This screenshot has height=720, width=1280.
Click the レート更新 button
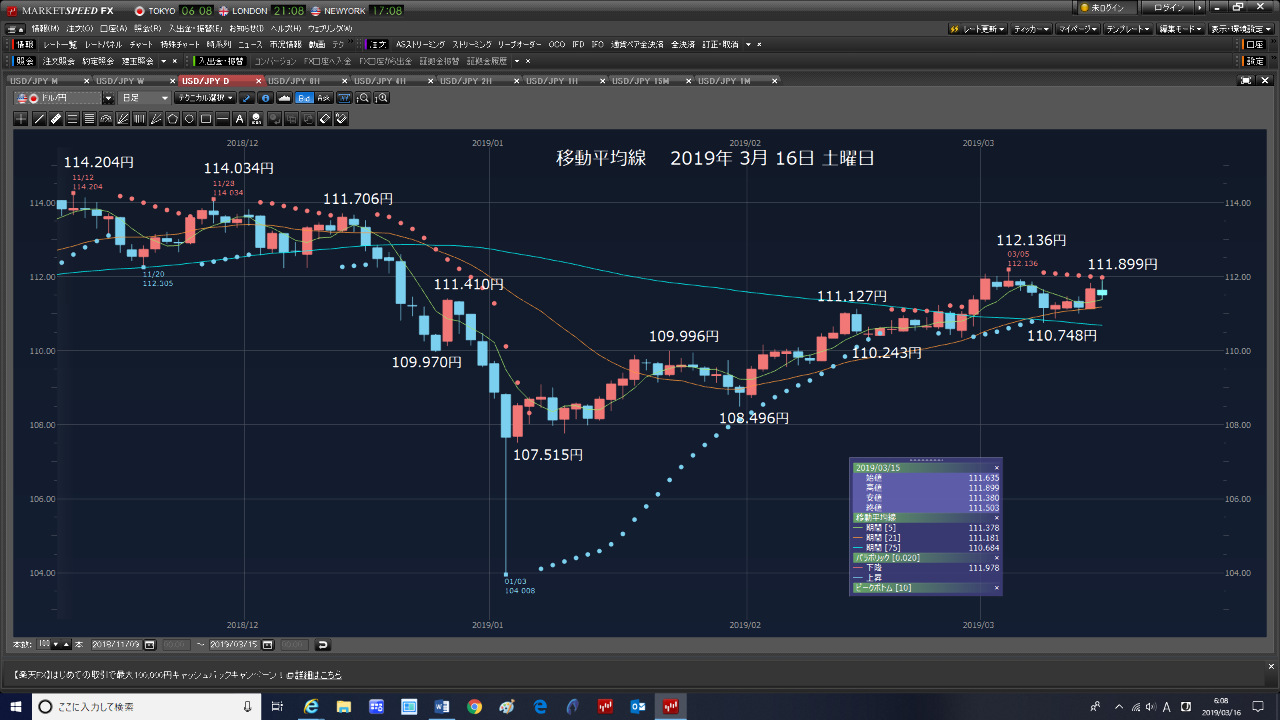(x=978, y=29)
